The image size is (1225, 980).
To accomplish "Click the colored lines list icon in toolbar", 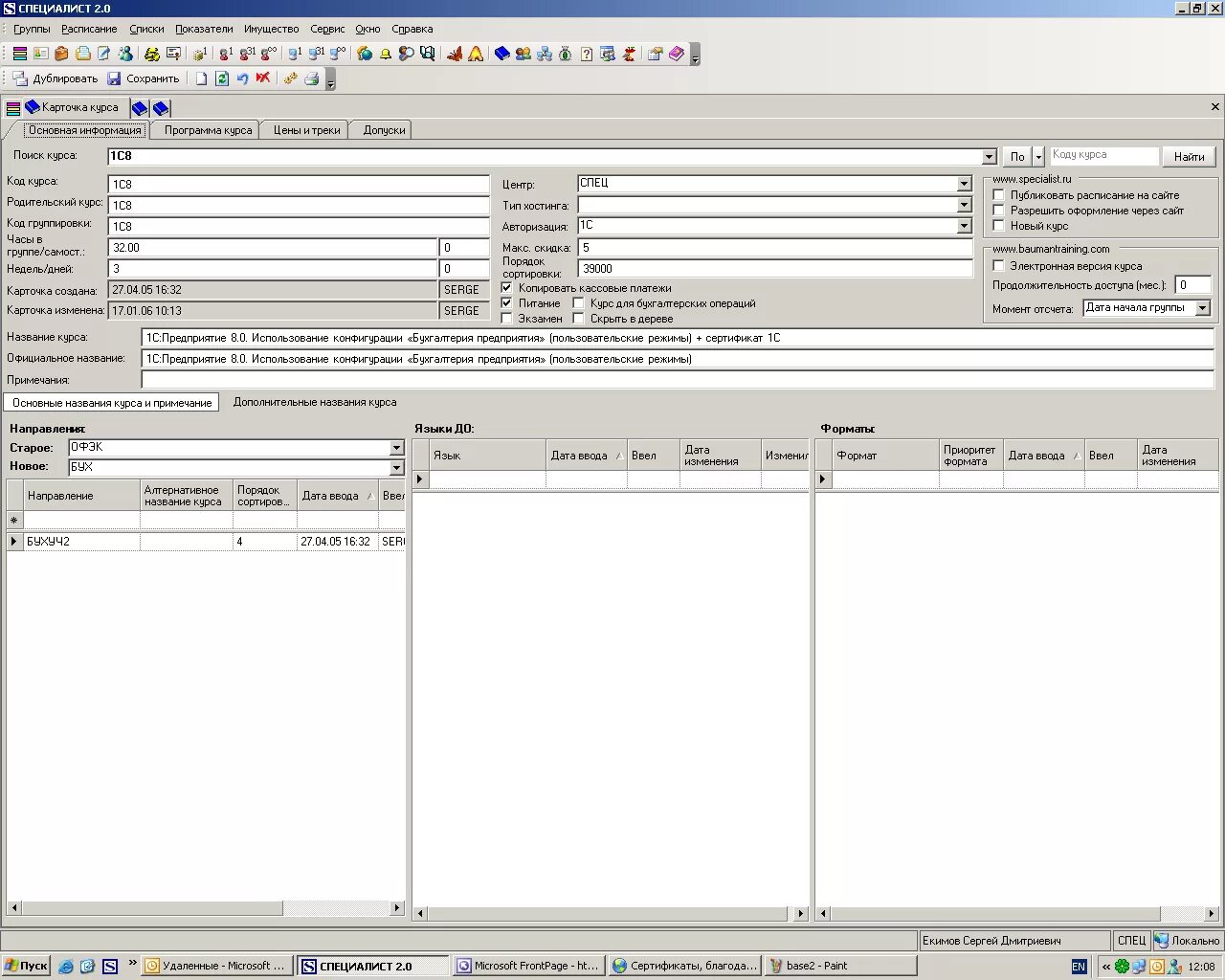I will [x=21, y=54].
